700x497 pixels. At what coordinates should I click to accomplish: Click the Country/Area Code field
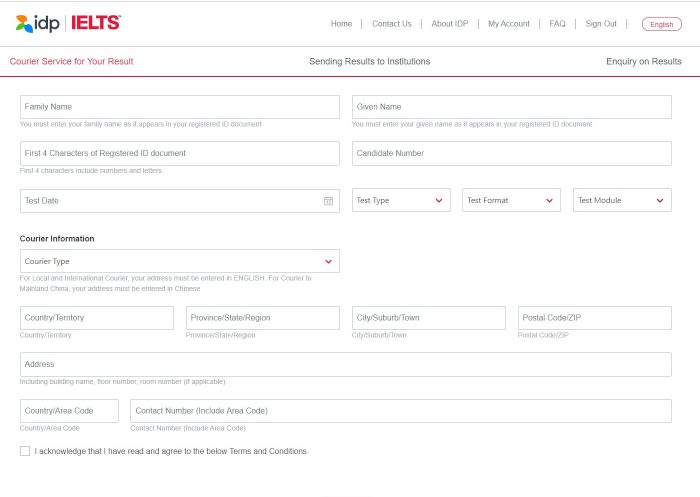pyautogui.click(x=69, y=411)
